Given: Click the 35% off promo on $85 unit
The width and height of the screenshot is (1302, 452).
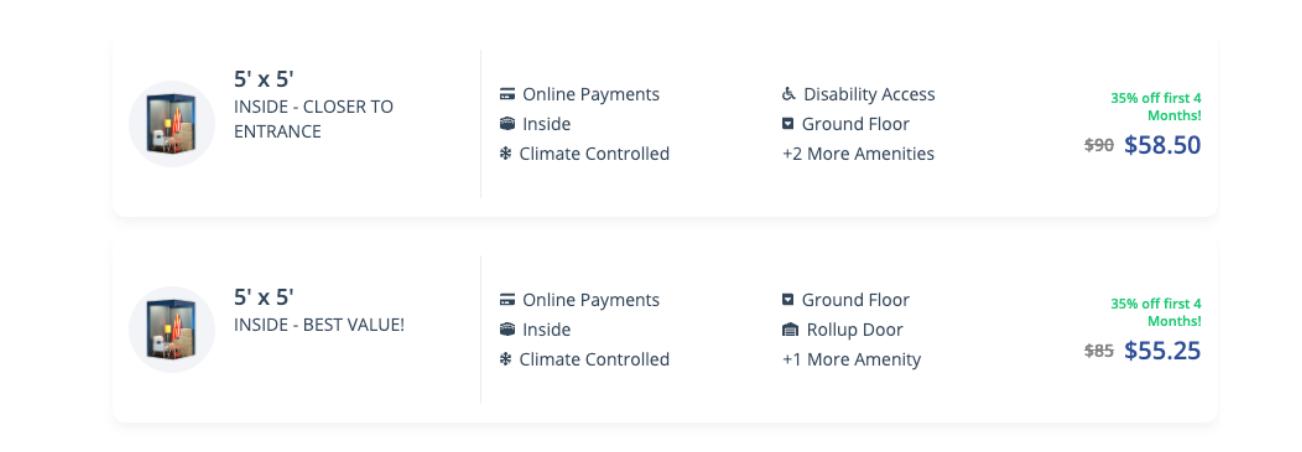Looking at the screenshot, I should click(x=1156, y=312).
